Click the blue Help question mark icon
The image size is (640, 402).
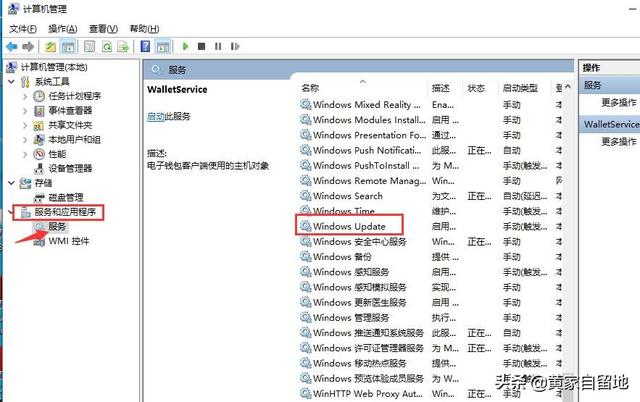pos(145,47)
